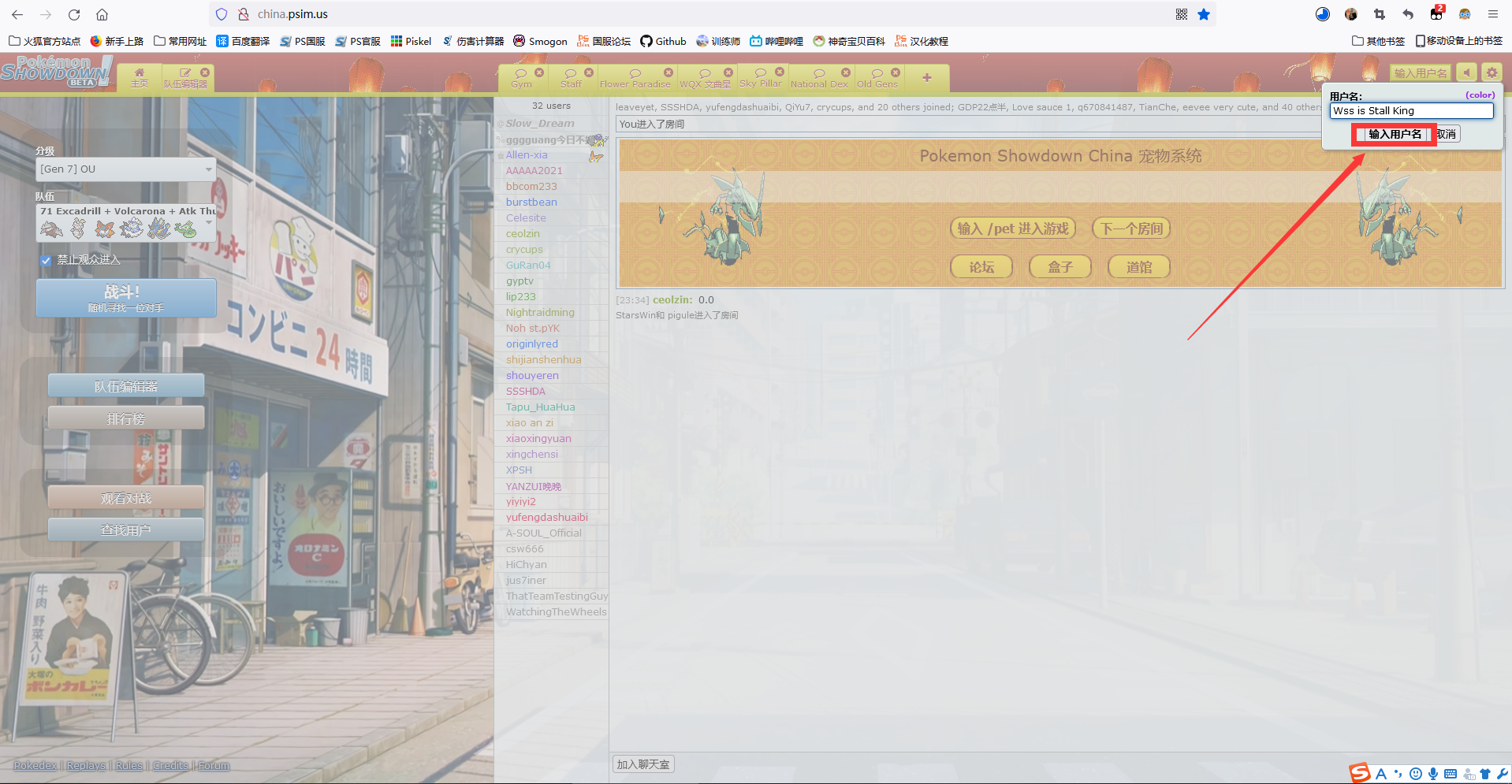This screenshot has width=1512, height=784.
Task: Switch to the 主页 home tab
Action: pos(140,77)
